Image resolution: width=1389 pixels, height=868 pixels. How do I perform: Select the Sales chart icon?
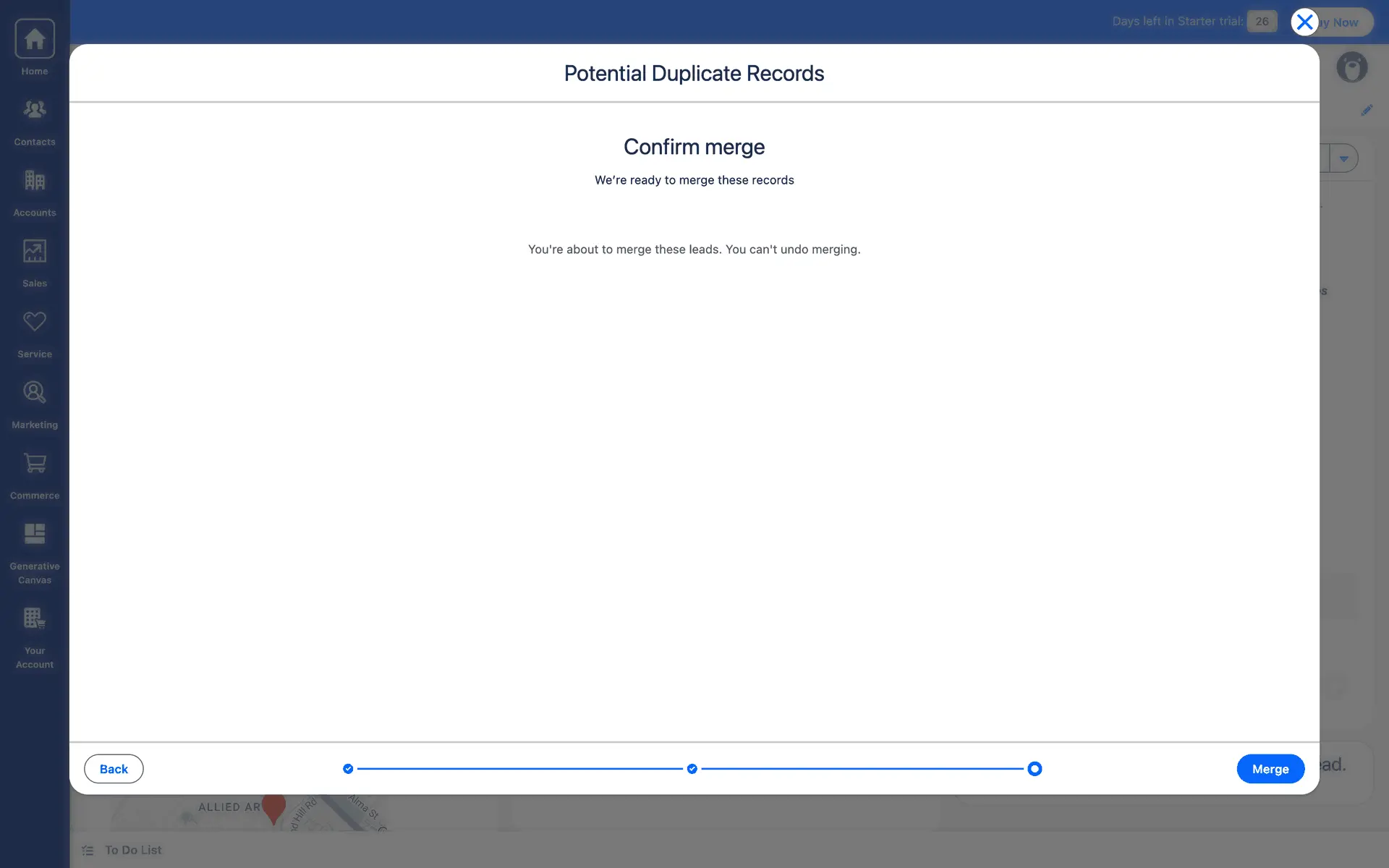[x=34, y=252]
